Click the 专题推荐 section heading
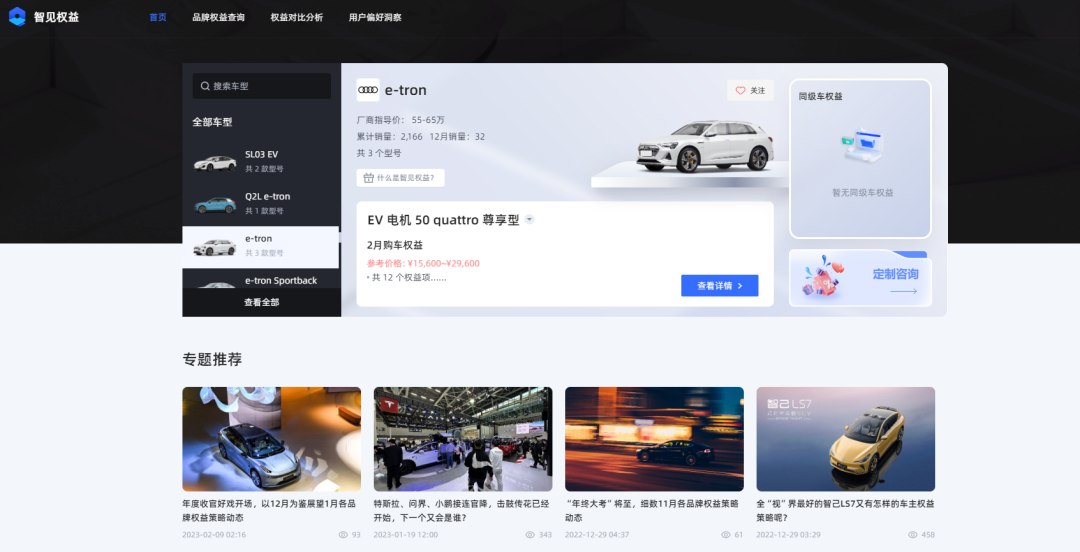Image resolution: width=1080 pixels, height=552 pixels. coord(212,359)
